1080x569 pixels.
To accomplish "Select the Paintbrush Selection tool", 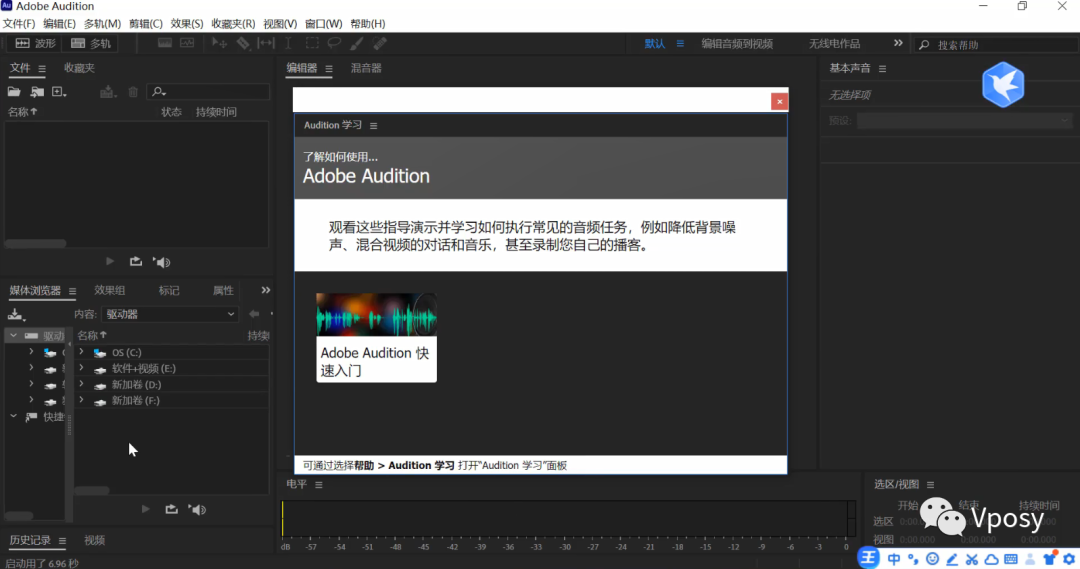I will 357,43.
